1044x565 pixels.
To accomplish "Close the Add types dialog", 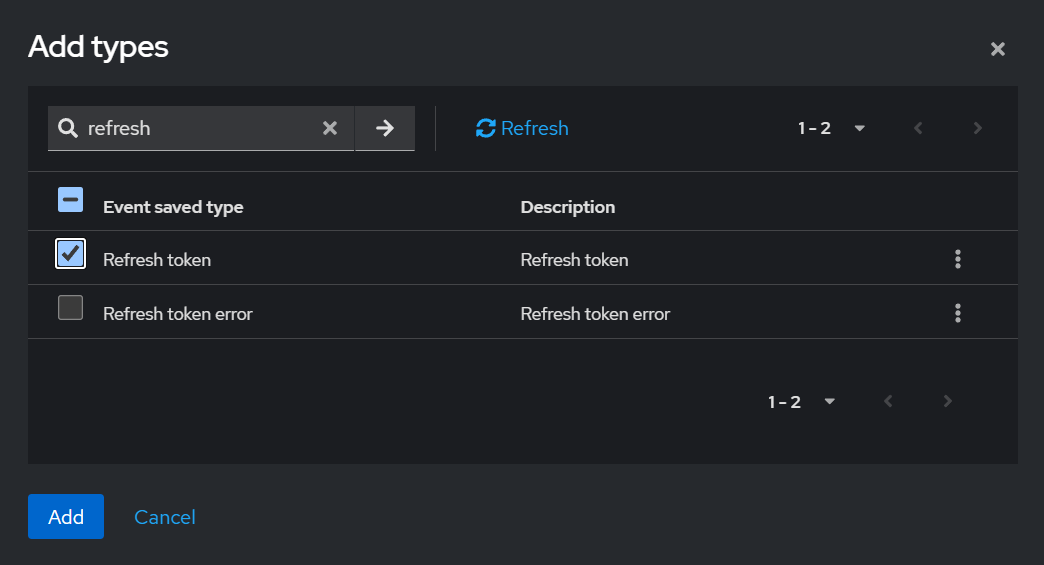I will coord(997,49).
